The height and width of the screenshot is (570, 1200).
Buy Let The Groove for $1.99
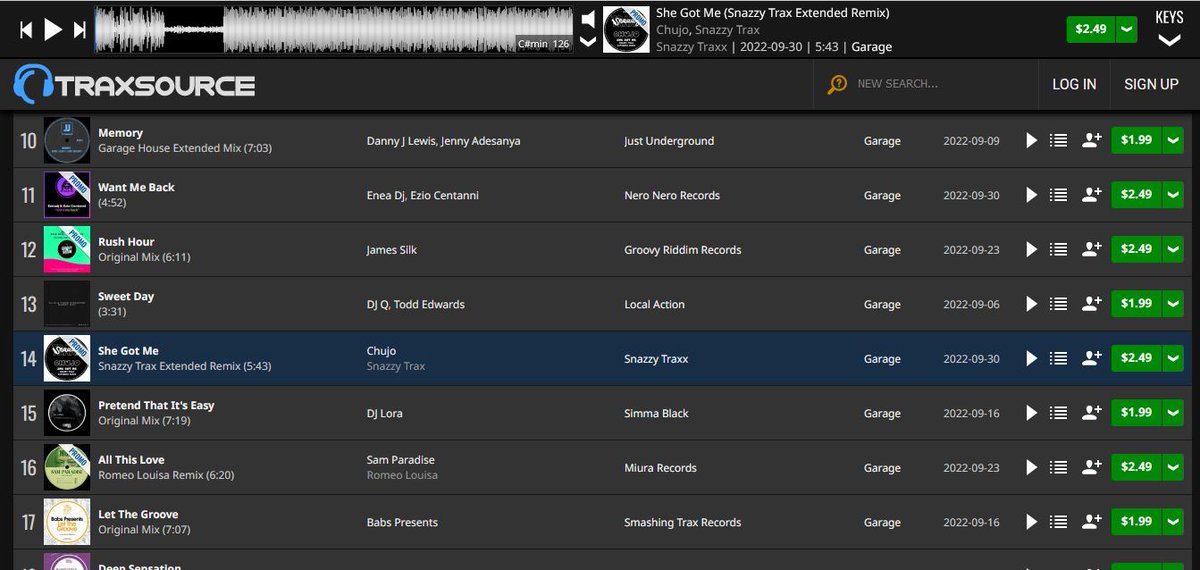pyautogui.click(x=1136, y=522)
